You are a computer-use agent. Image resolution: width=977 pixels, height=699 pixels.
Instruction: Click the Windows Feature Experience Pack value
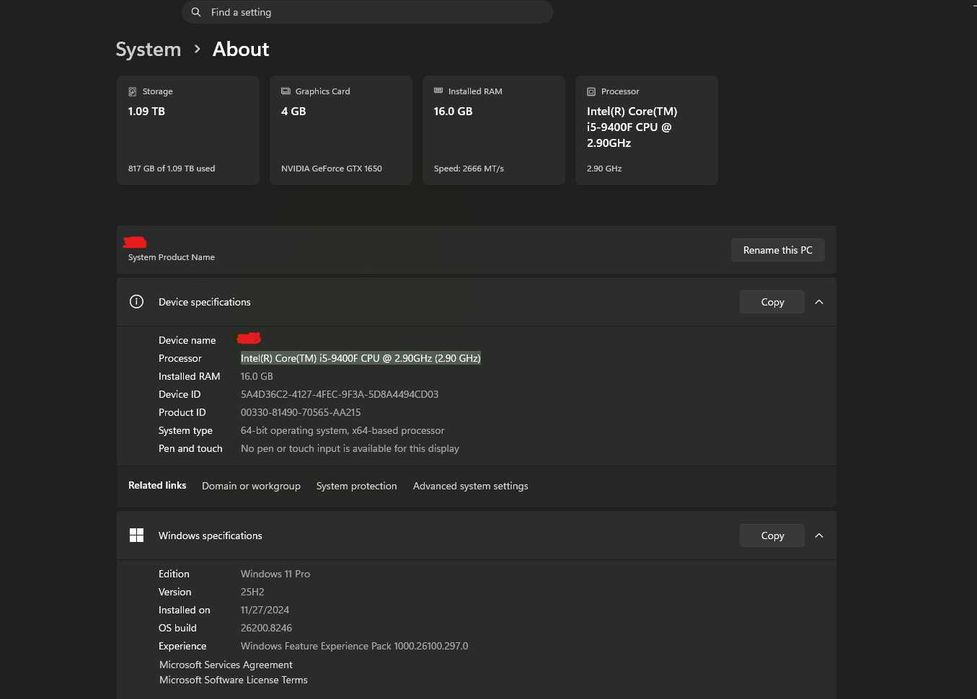pos(354,646)
